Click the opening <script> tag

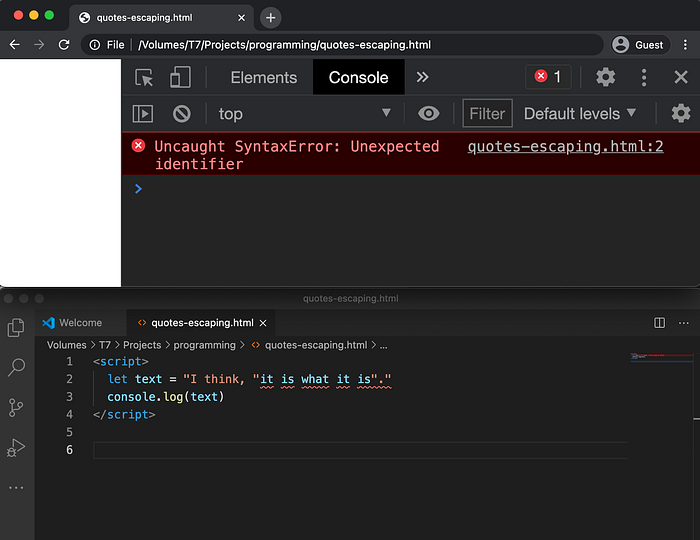pos(121,361)
